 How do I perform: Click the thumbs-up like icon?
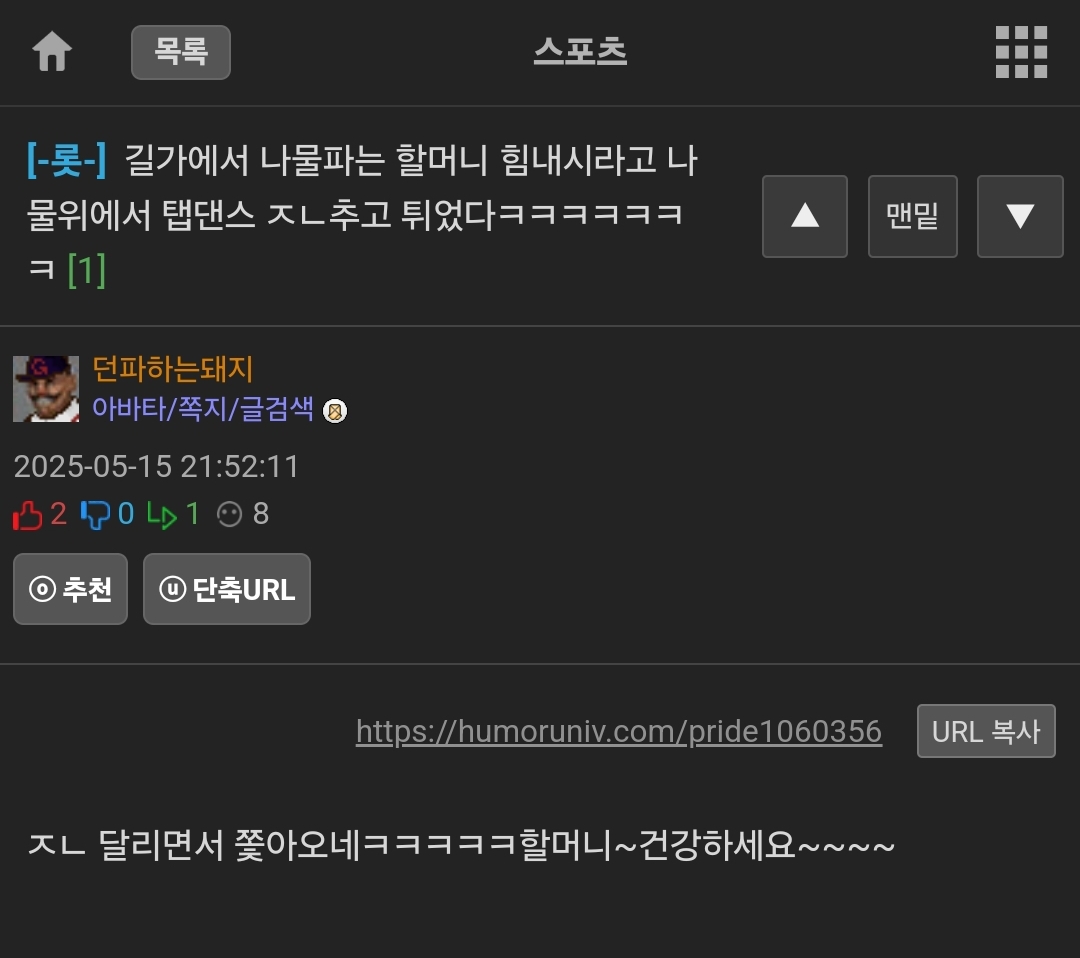point(28,514)
